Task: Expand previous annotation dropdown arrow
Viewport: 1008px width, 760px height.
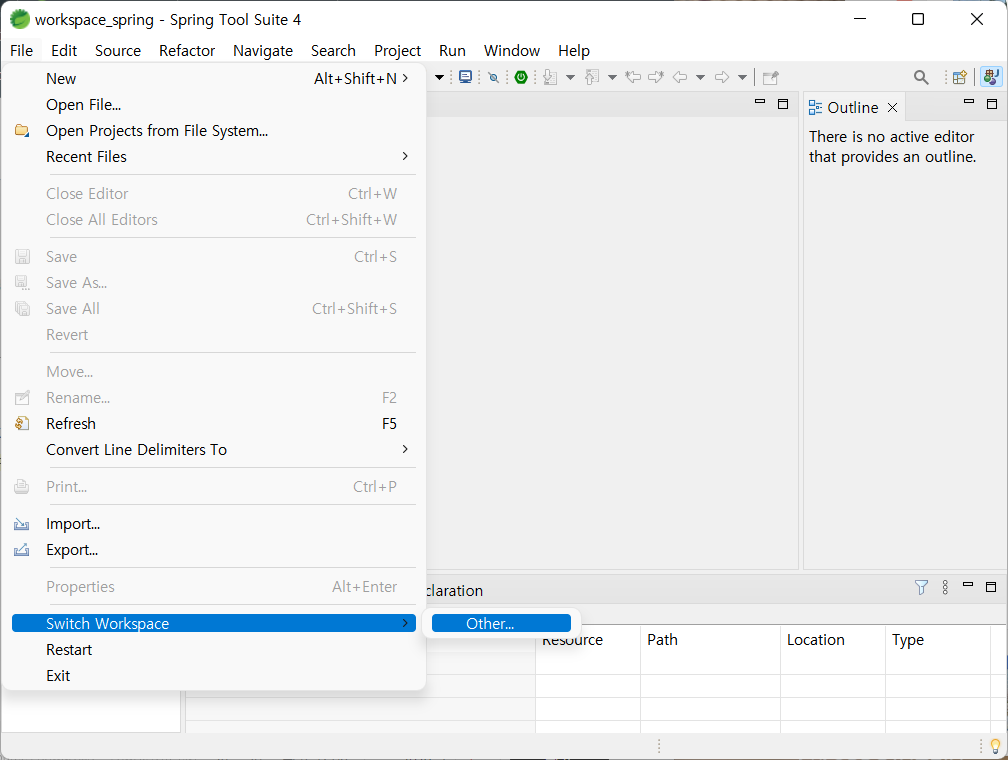Action: (612, 77)
